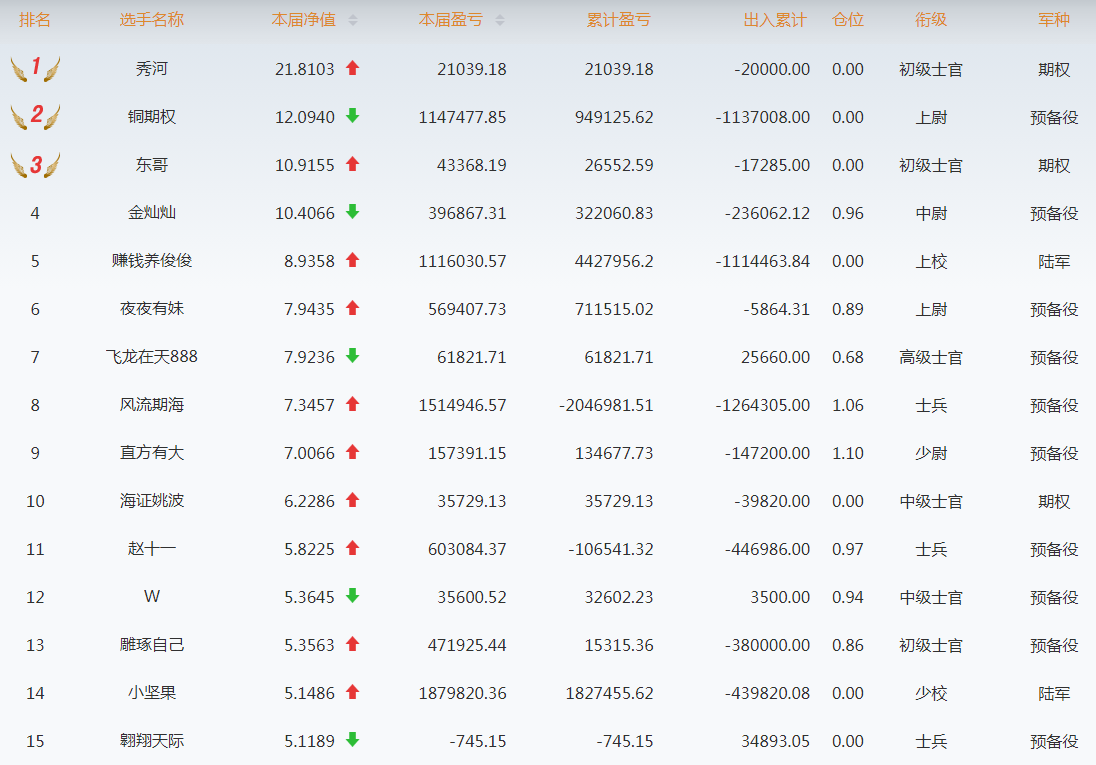Click green down arrow in 铜期权 row

click(352, 116)
